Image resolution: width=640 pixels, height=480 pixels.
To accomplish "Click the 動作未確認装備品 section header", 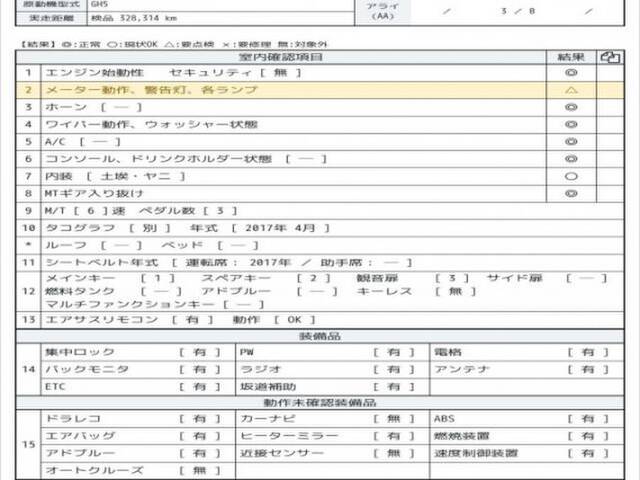I will click(319, 402).
